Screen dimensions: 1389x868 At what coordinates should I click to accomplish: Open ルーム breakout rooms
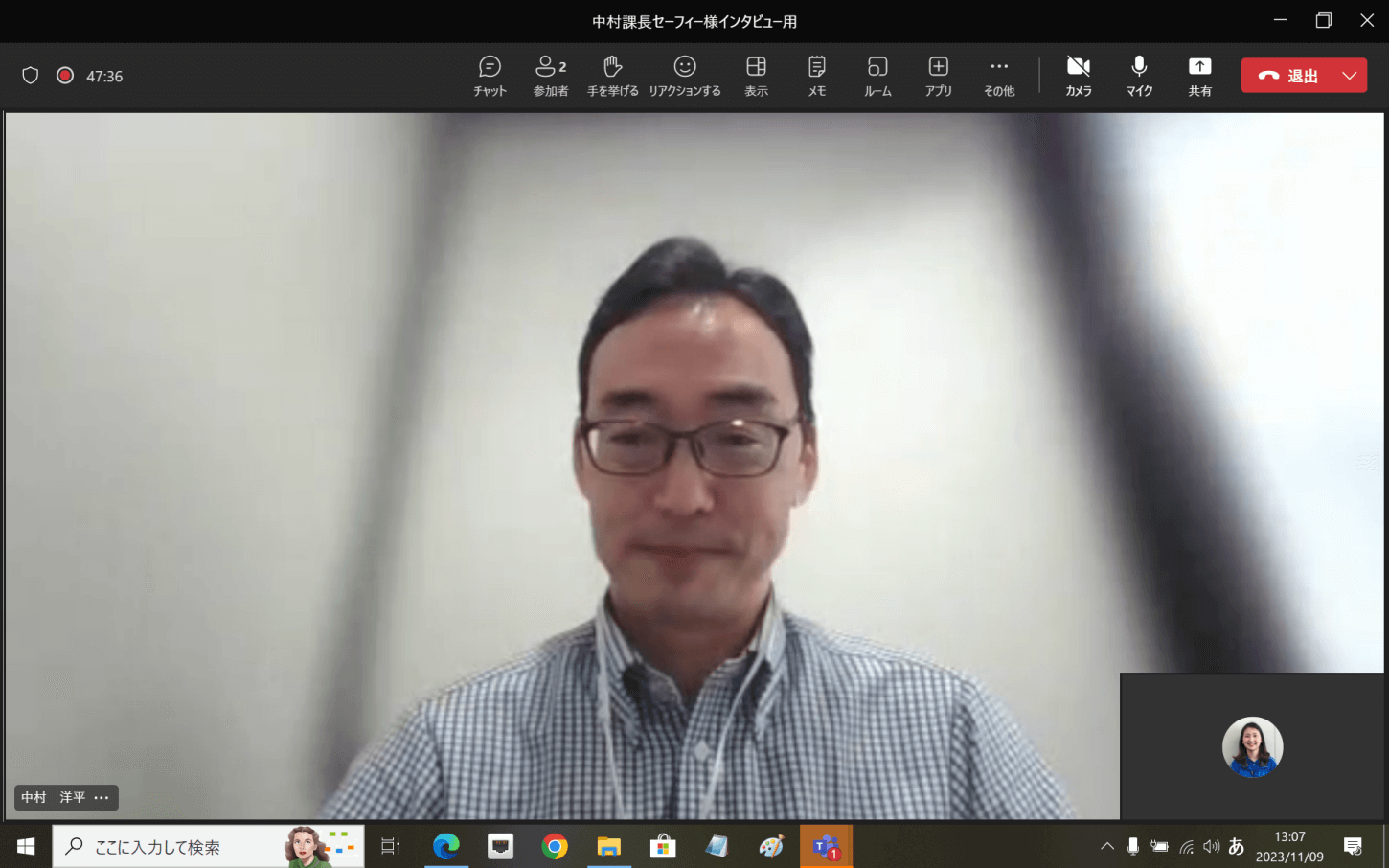pyautogui.click(x=877, y=76)
